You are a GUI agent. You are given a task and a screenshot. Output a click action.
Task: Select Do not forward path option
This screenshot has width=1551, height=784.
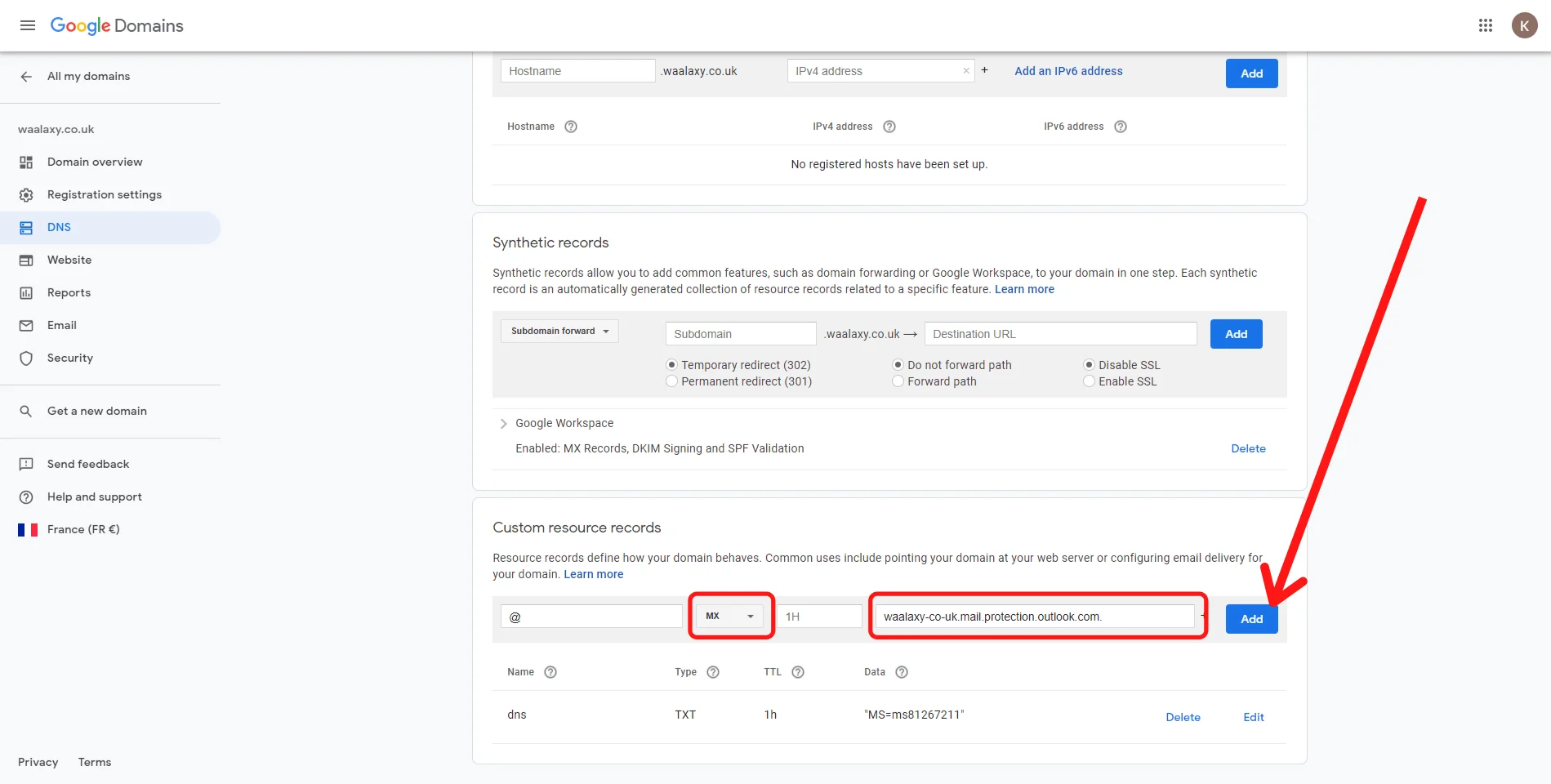click(898, 365)
